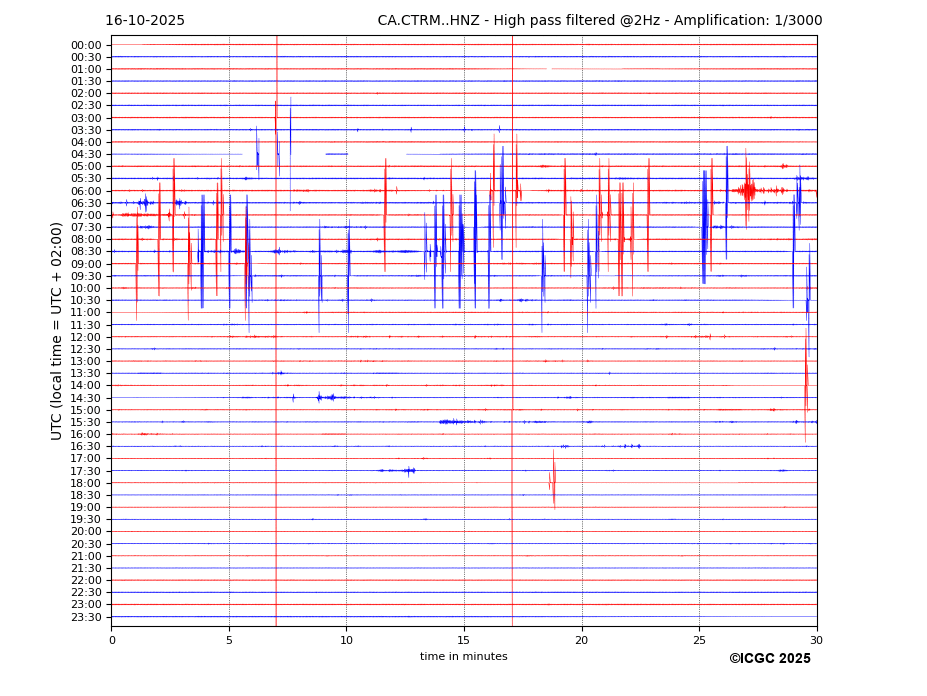Select the 15:30 row label

coord(85,422)
